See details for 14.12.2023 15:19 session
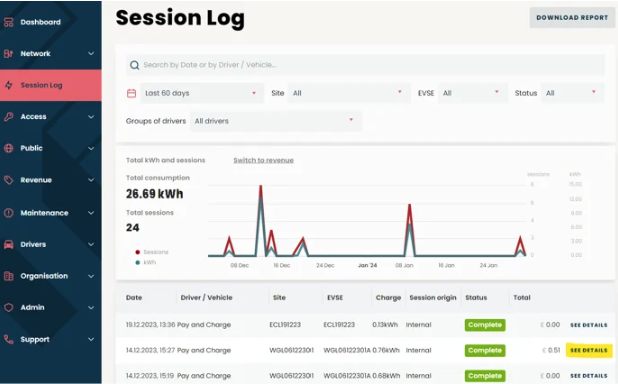The image size is (618, 384). [589, 376]
